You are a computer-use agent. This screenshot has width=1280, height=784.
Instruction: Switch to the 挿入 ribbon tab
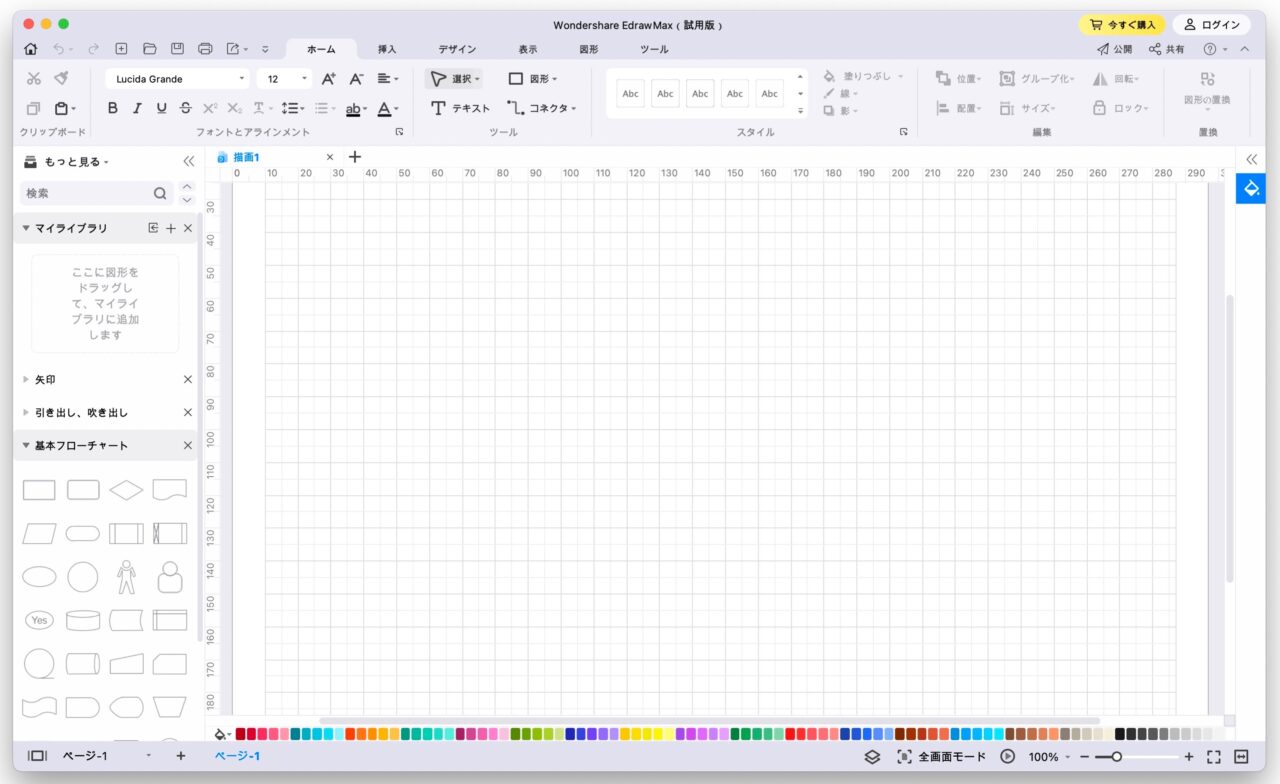(387, 49)
